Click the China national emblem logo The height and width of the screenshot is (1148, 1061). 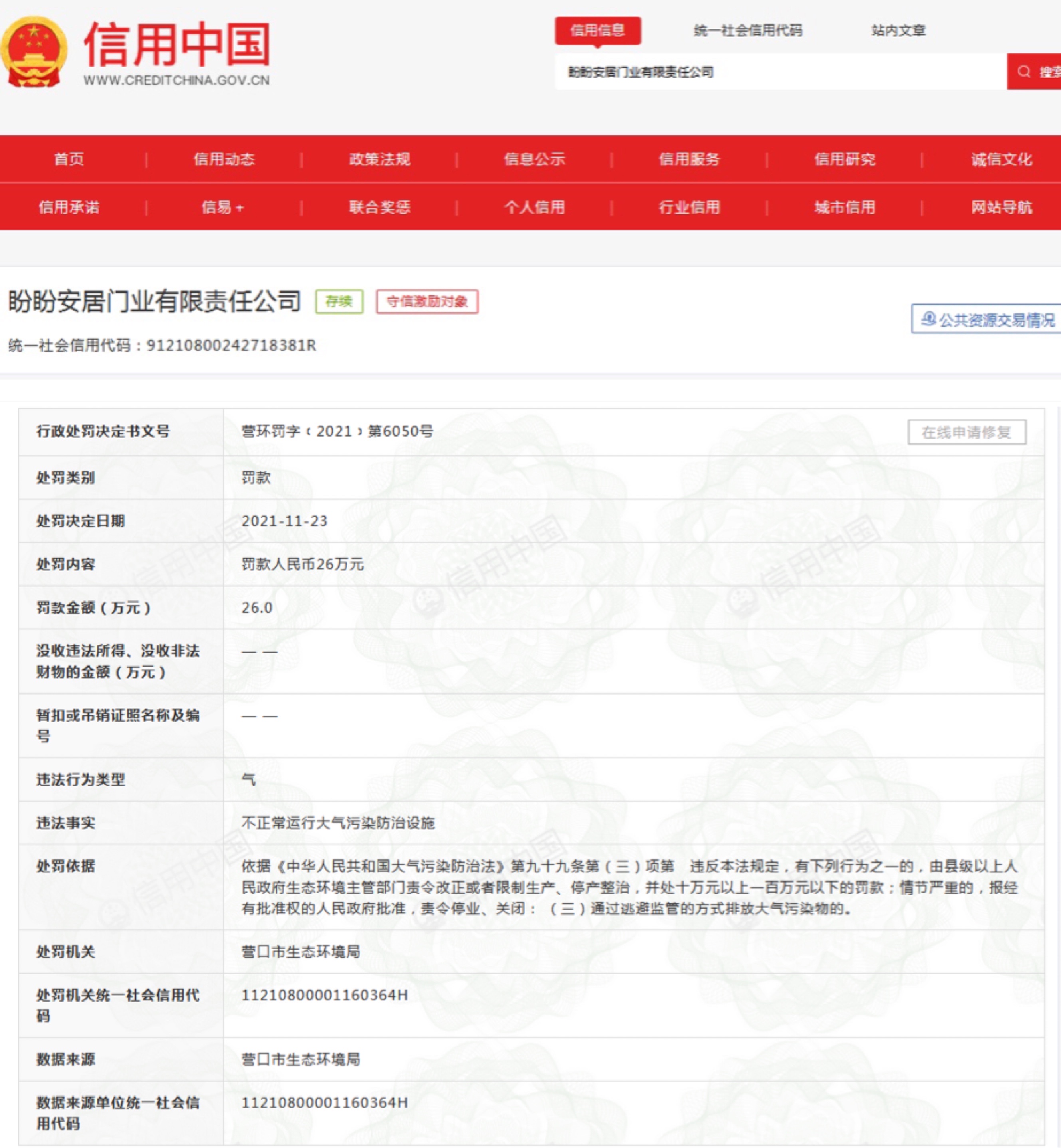tap(33, 51)
